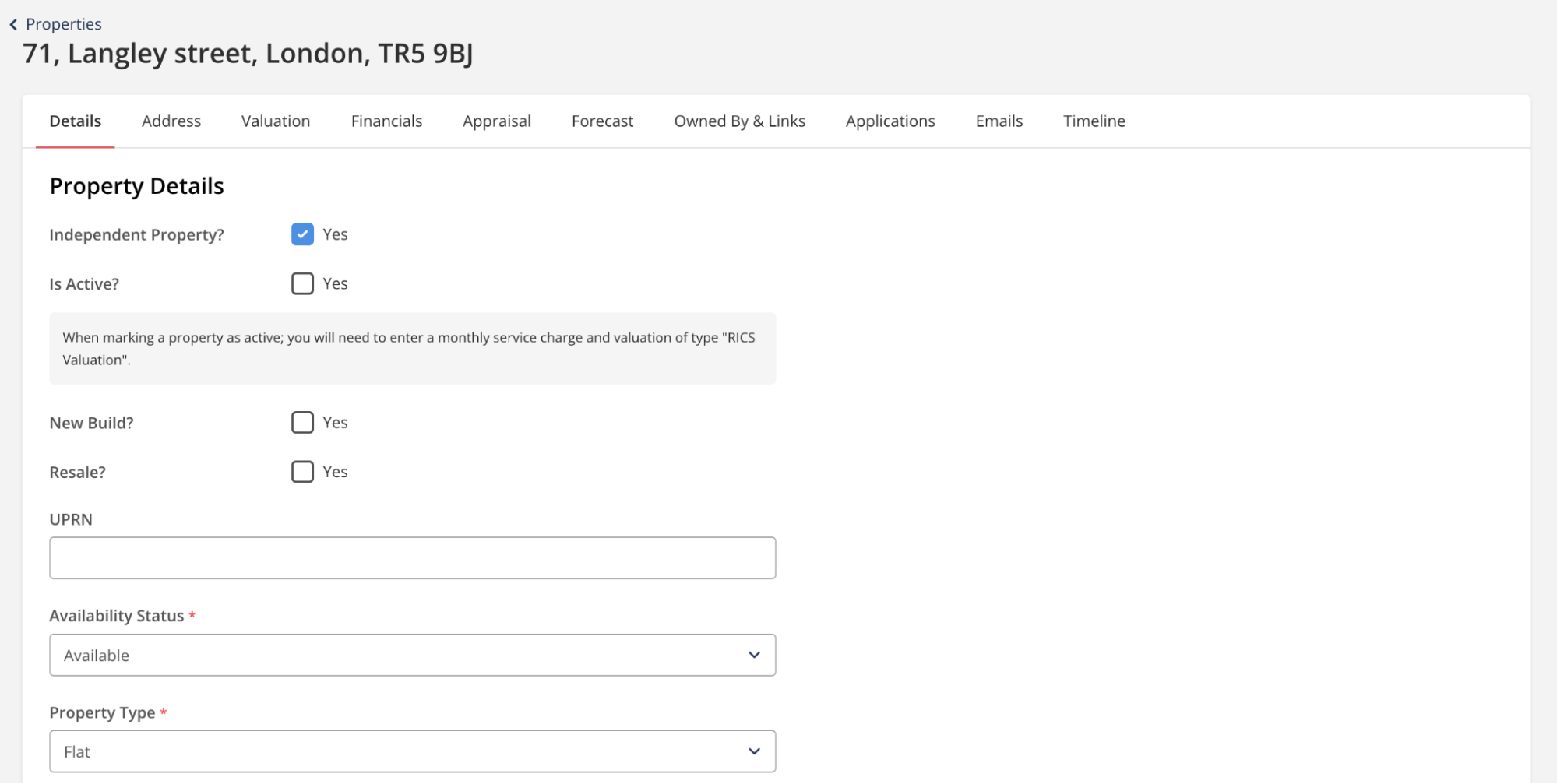1557x784 pixels.
Task: Open the Owned By & Links tab
Action: pyautogui.click(x=739, y=121)
